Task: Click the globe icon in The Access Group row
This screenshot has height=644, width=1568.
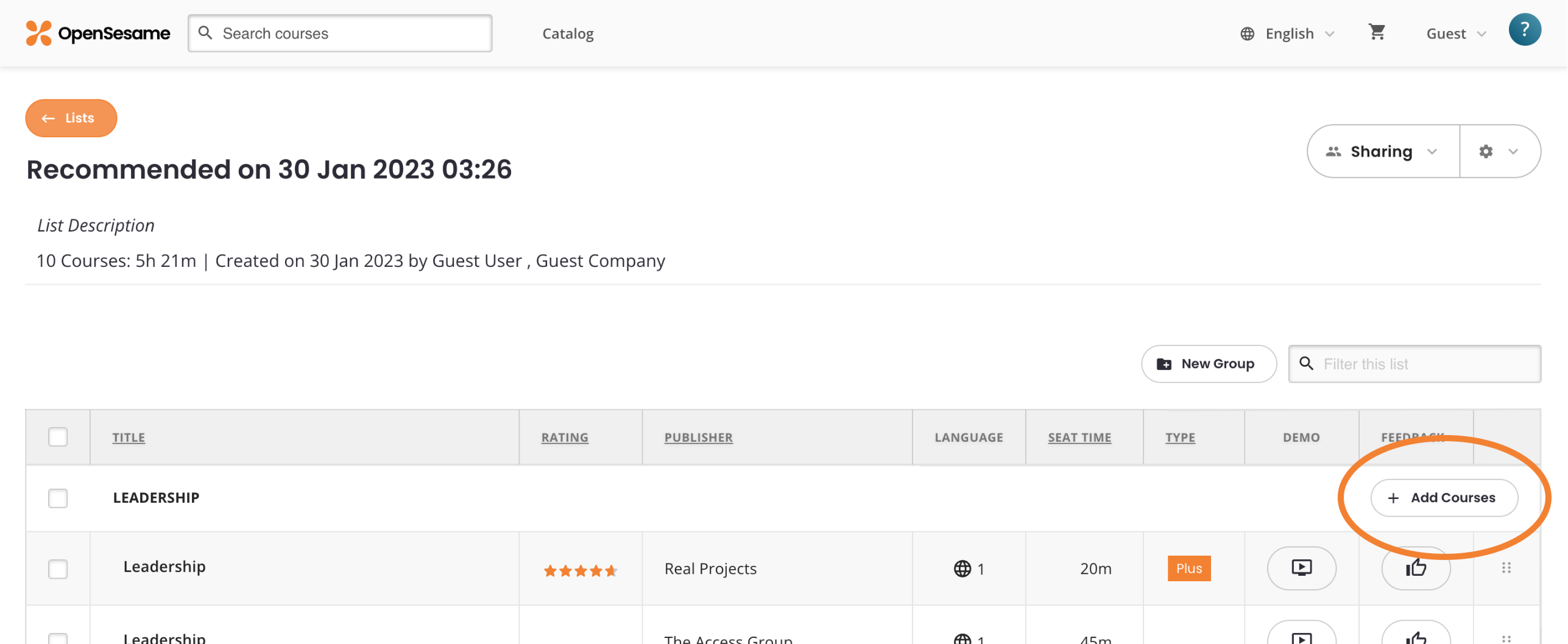Action: point(962,639)
